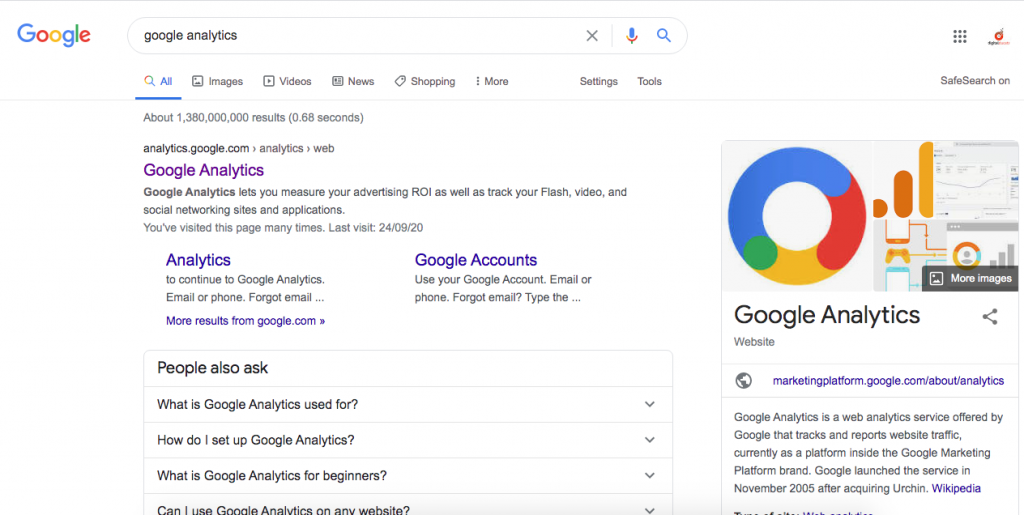Start voice search with the microphone icon
Viewport: 1024px width, 515px height.
coord(631,36)
